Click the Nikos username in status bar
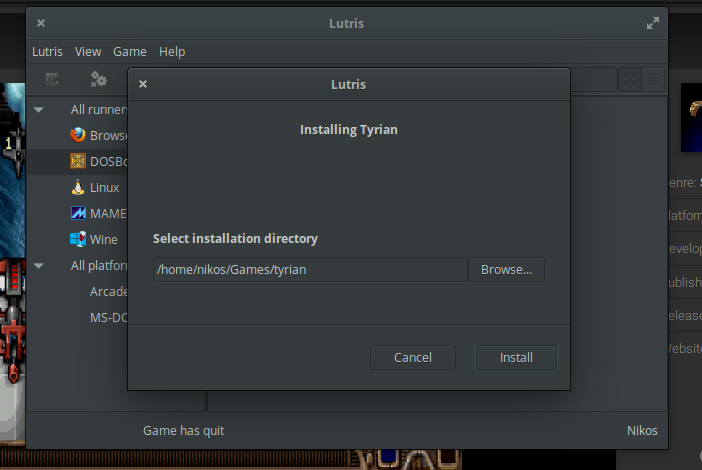702x470 pixels. tap(642, 431)
